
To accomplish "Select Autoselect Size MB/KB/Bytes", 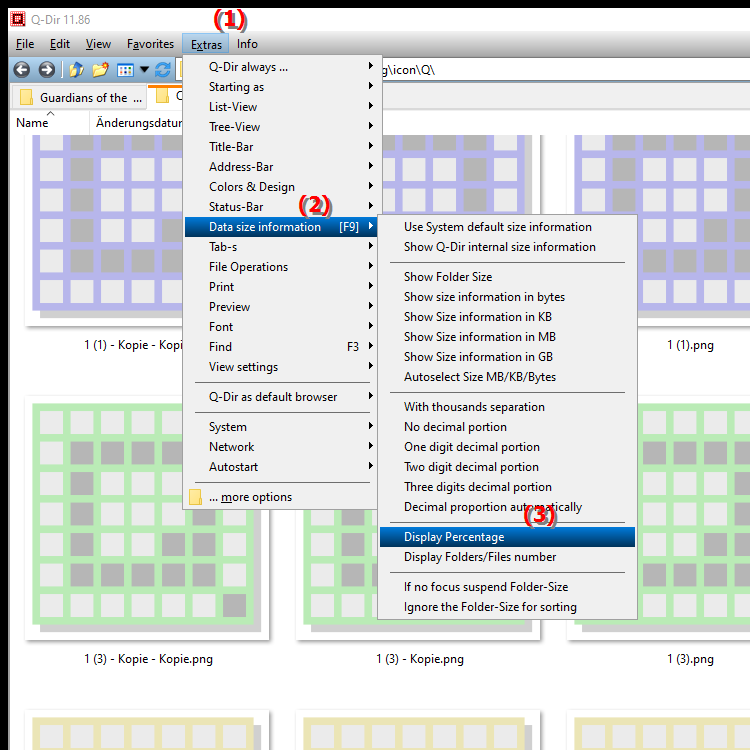I will tap(507, 377).
